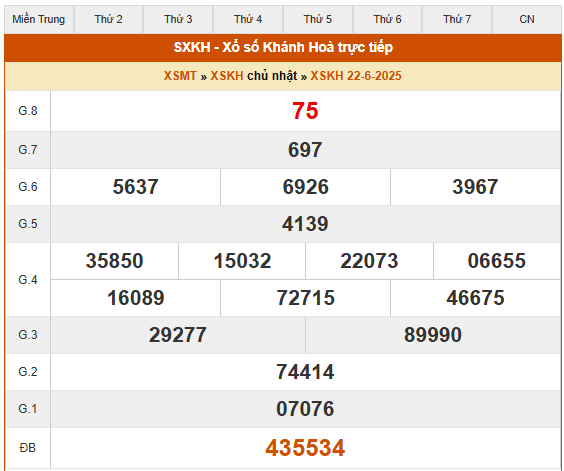Click the G.7 result 697
The width and height of the screenshot is (564, 471).
coord(305,150)
